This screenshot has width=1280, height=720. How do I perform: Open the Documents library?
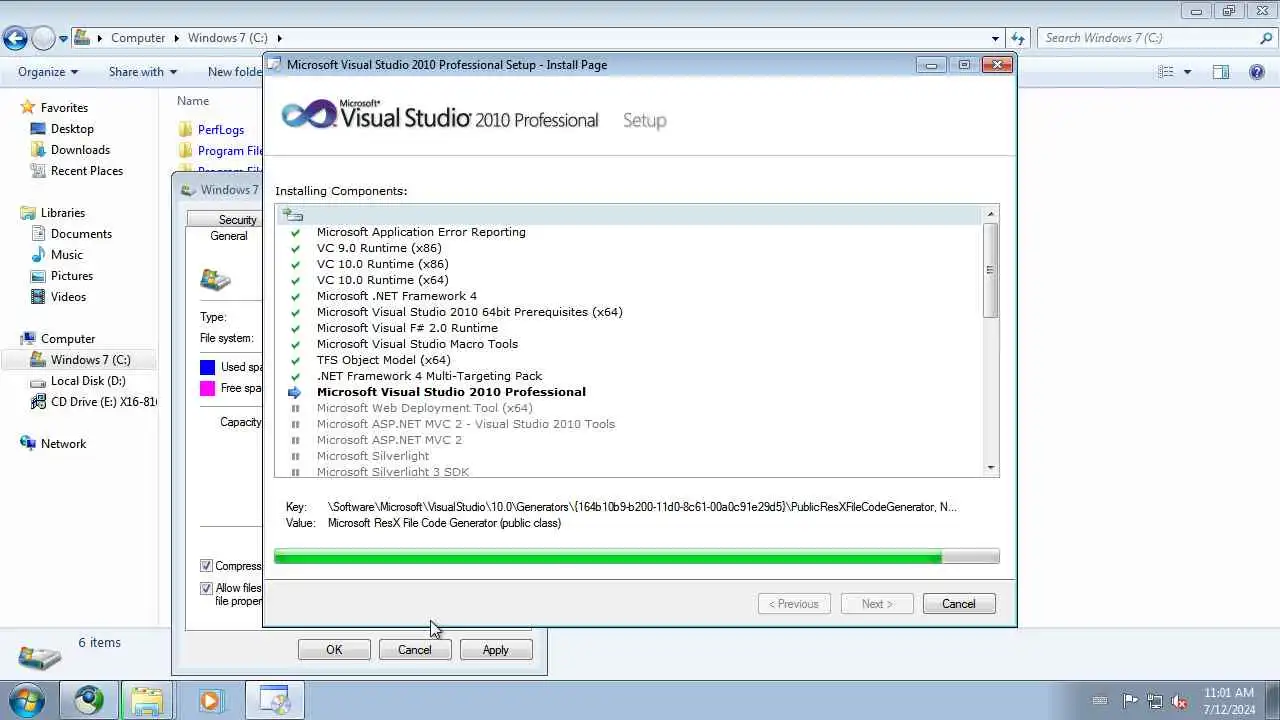click(81, 234)
